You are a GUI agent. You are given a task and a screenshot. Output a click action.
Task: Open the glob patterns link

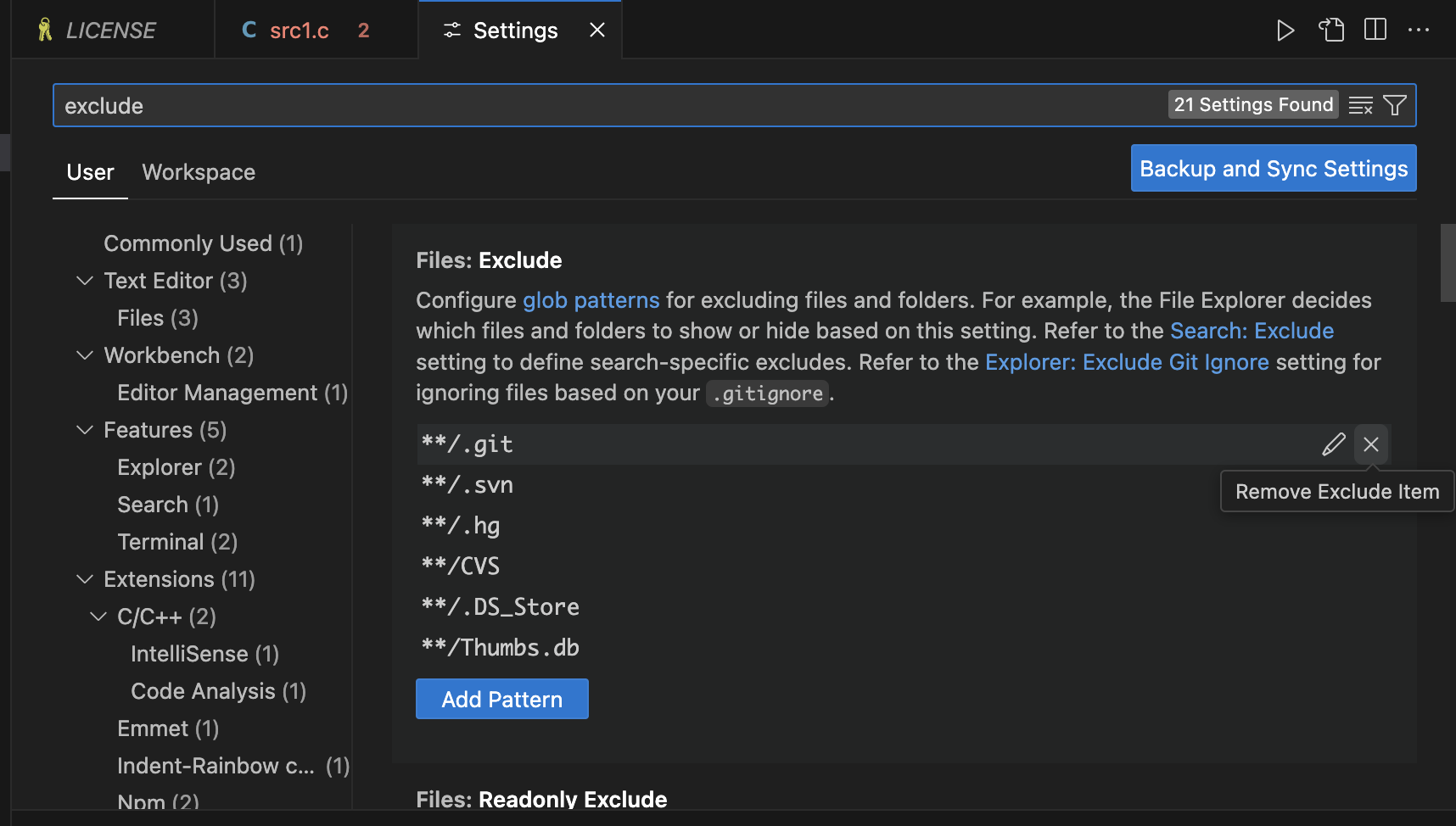591,300
